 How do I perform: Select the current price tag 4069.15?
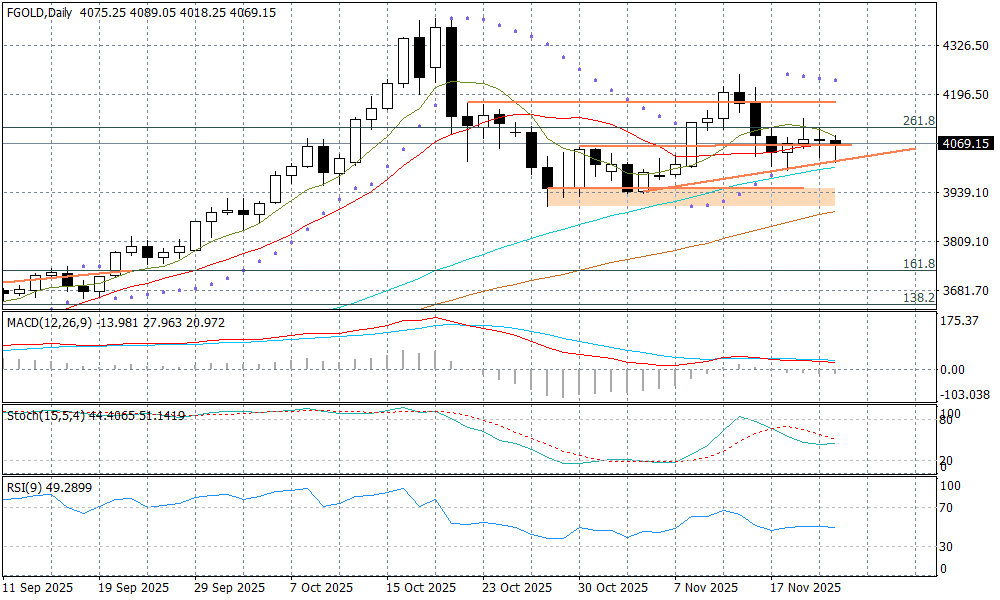click(965, 144)
